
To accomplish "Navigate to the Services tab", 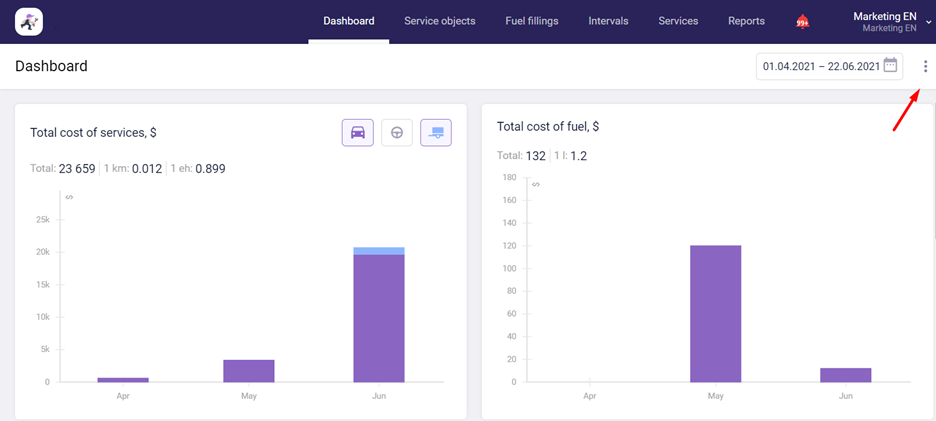I will point(678,21).
